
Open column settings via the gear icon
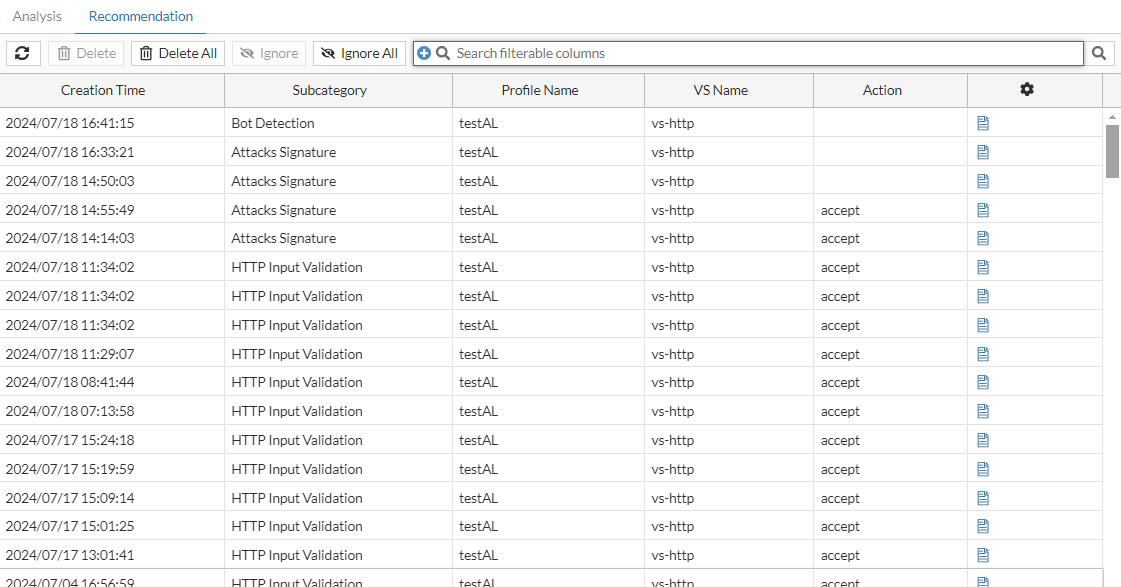tap(1026, 90)
